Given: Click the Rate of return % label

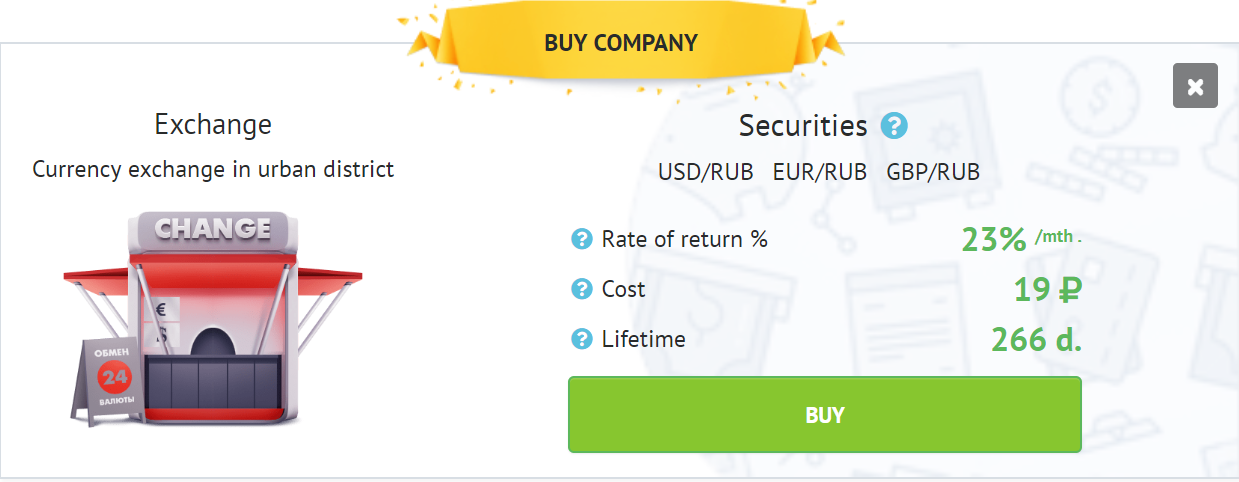Looking at the screenshot, I should (685, 239).
